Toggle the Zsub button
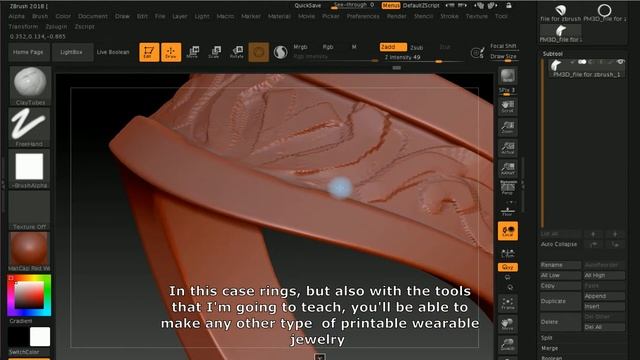 417,48
